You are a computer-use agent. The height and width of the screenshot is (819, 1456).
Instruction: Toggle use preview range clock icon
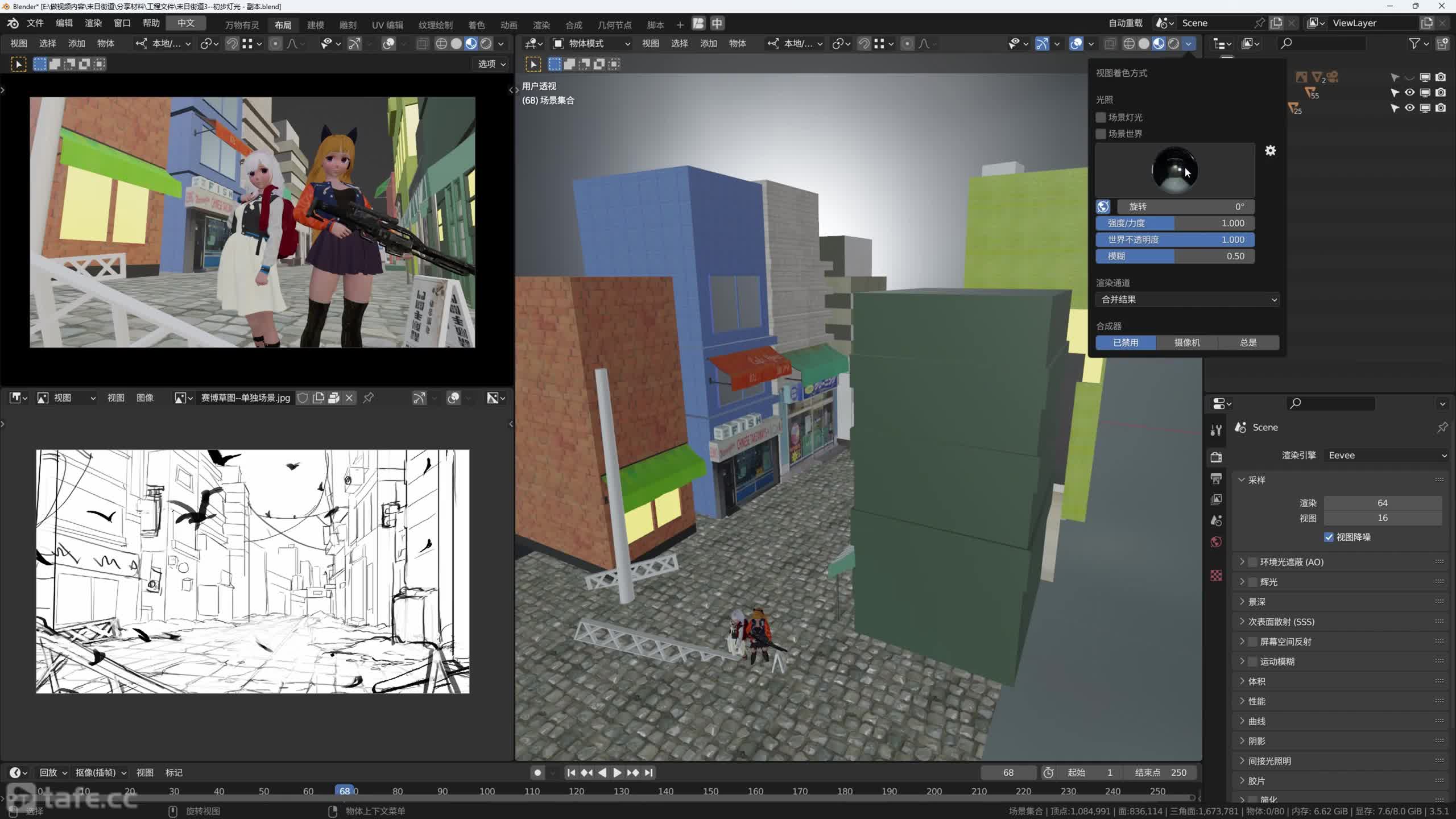(x=1048, y=772)
